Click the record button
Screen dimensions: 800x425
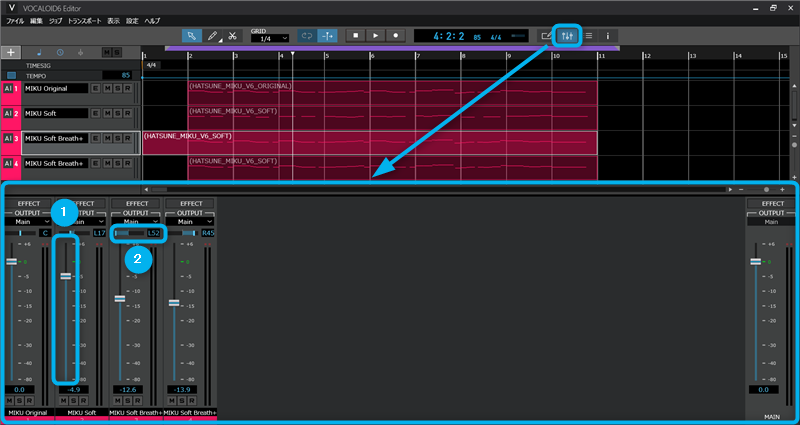coord(395,36)
